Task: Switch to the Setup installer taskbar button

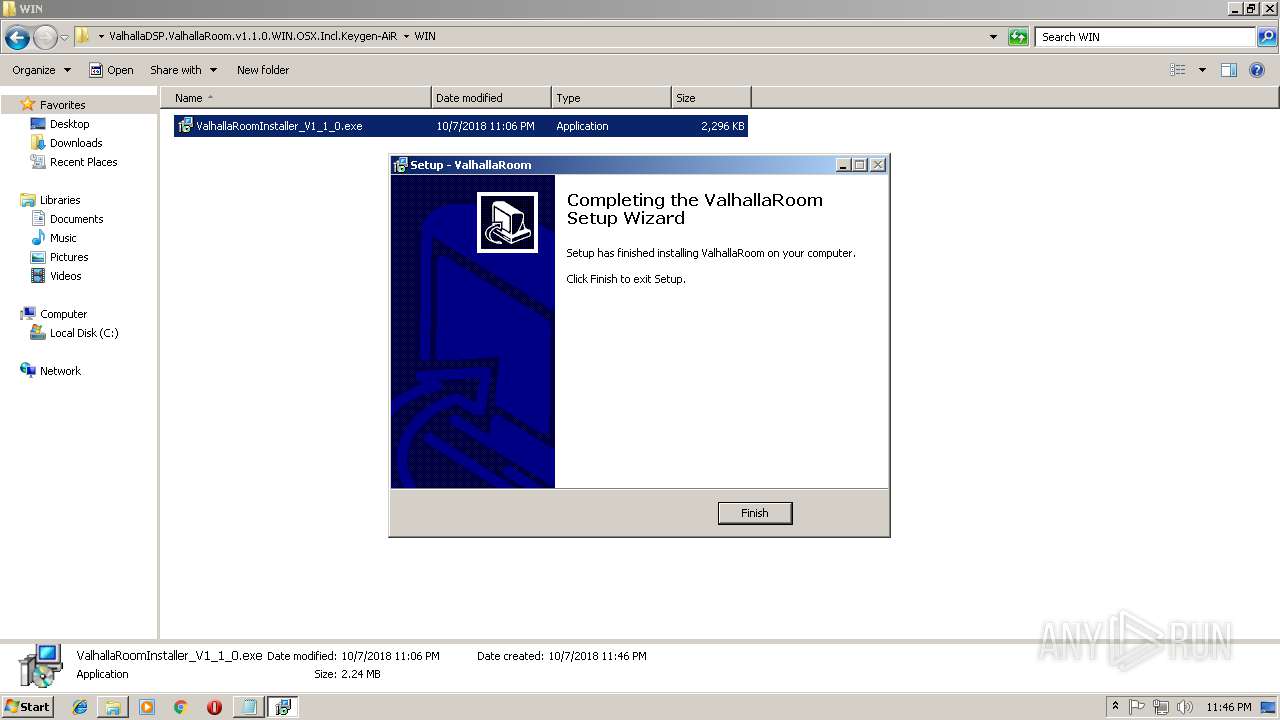Action: [x=283, y=707]
